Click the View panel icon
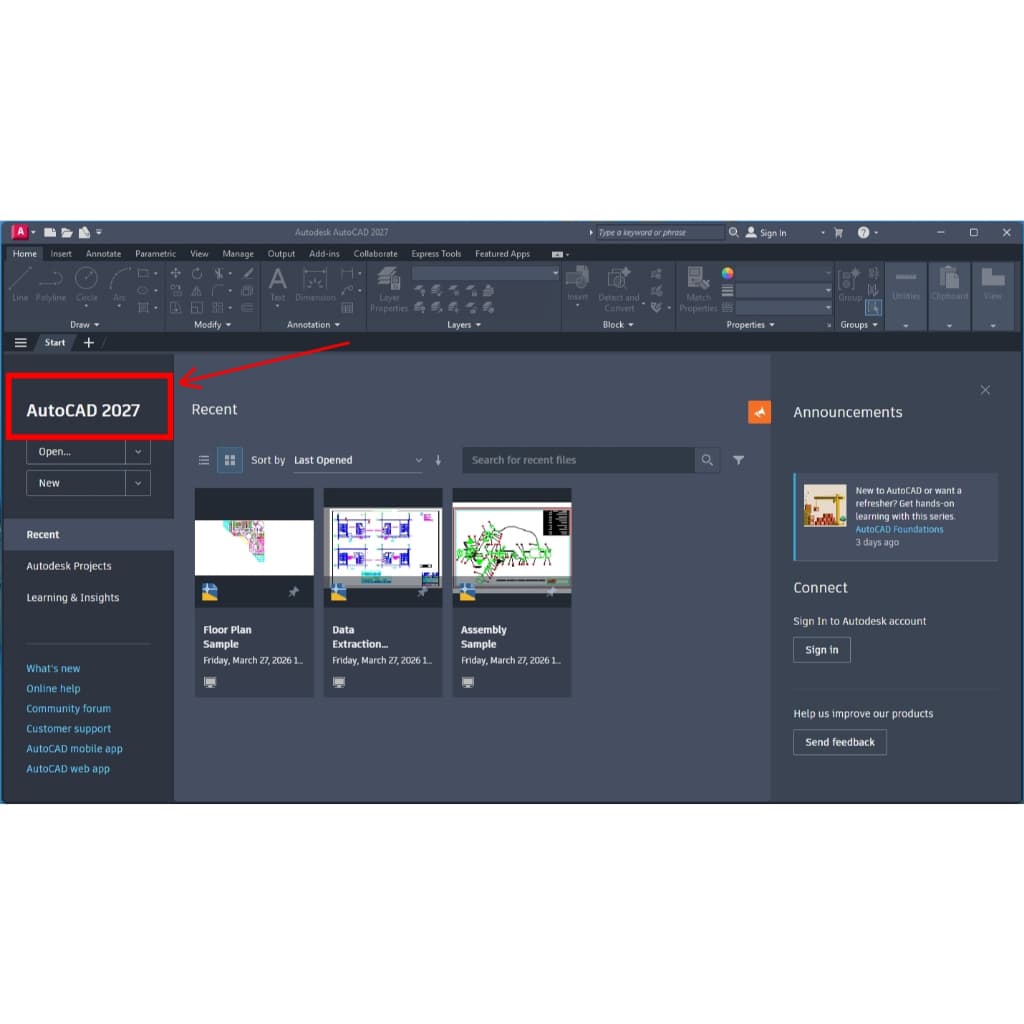Image resolution: width=1024 pixels, height=1024 pixels. (993, 285)
